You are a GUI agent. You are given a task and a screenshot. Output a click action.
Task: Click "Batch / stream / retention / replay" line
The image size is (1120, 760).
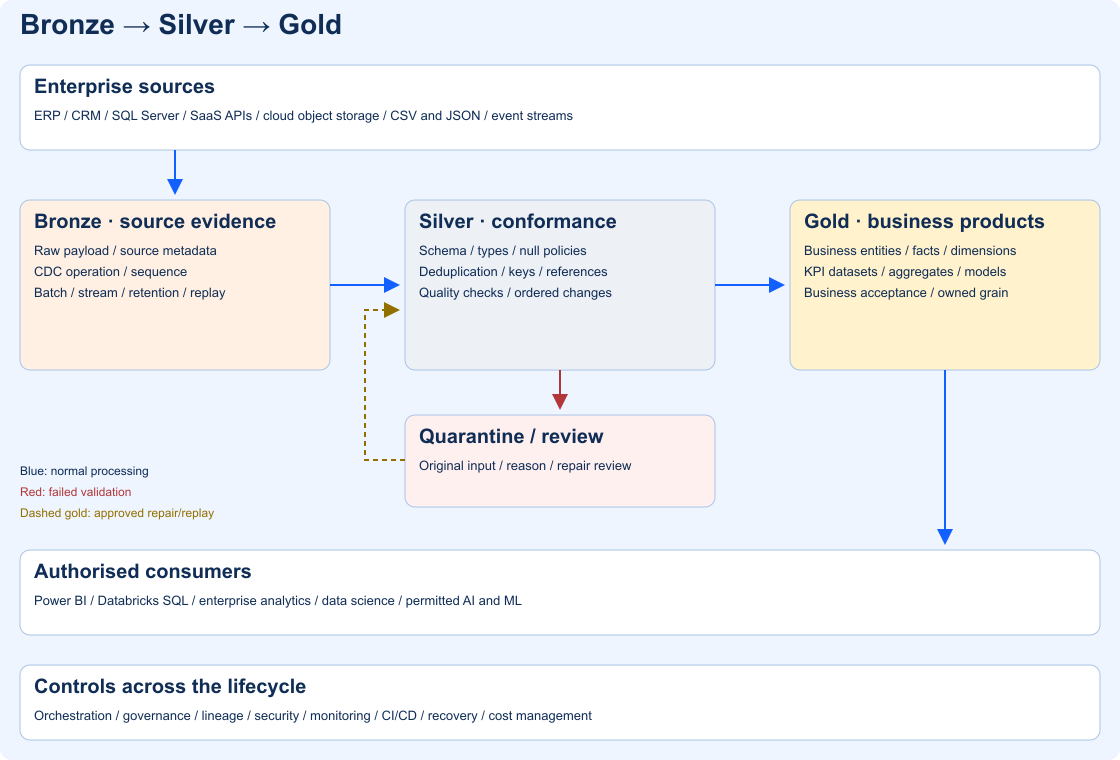(x=130, y=293)
